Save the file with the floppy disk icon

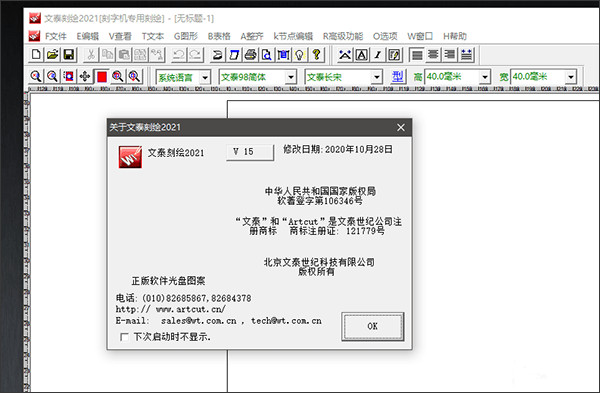pyautogui.click(x=69, y=54)
